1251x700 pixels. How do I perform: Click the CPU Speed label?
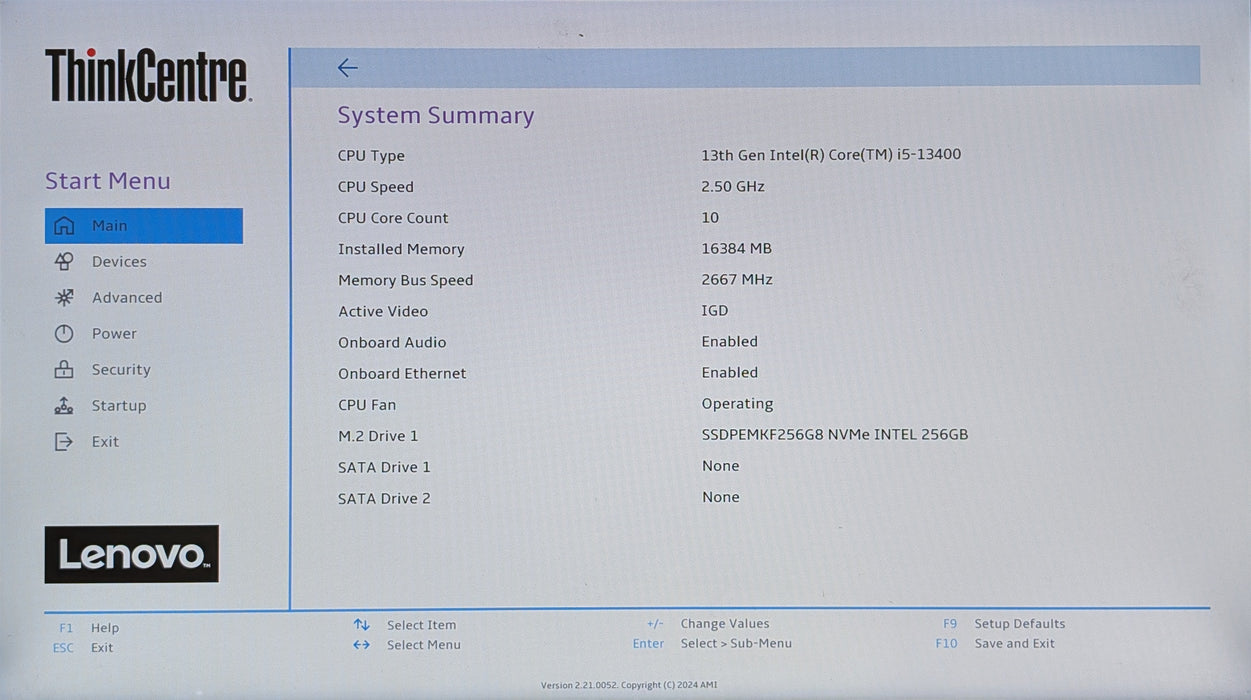click(376, 187)
